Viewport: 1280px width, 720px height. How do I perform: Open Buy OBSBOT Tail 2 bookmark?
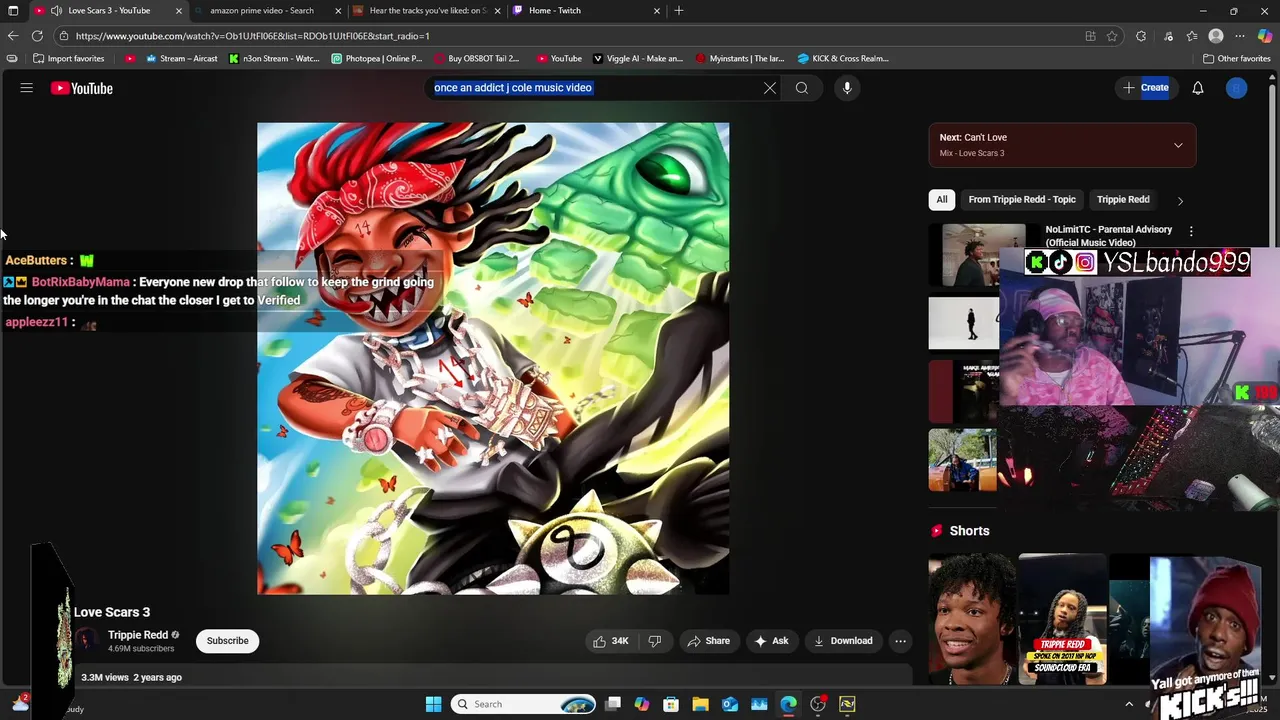point(476,59)
